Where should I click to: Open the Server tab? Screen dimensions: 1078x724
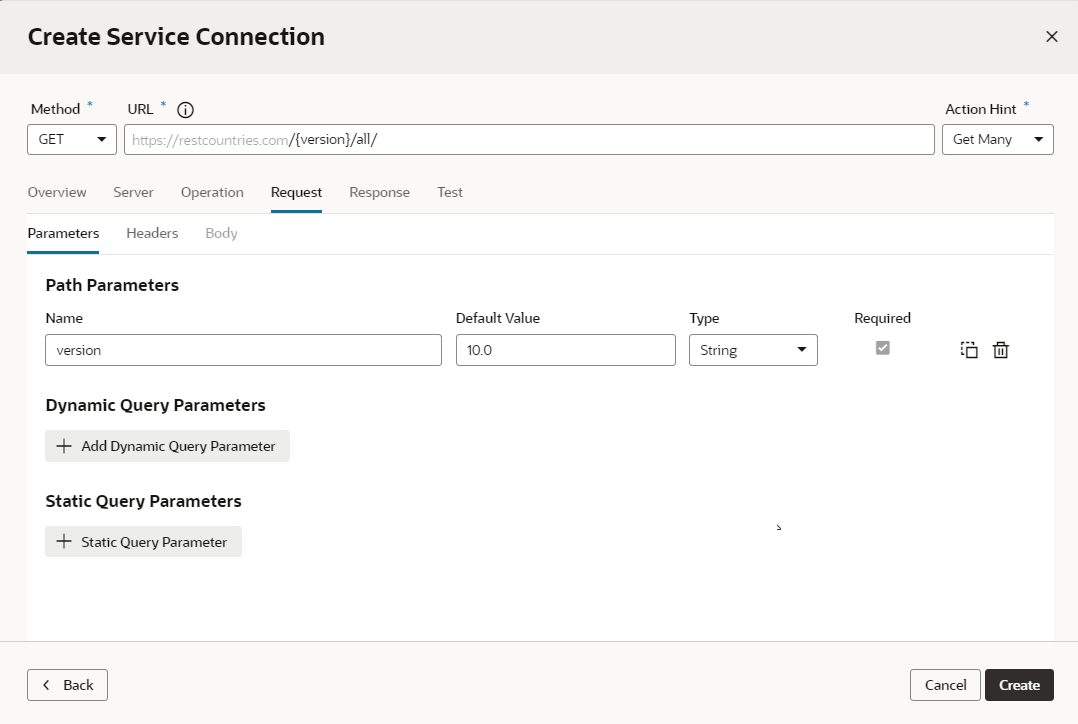coord(133,192)
